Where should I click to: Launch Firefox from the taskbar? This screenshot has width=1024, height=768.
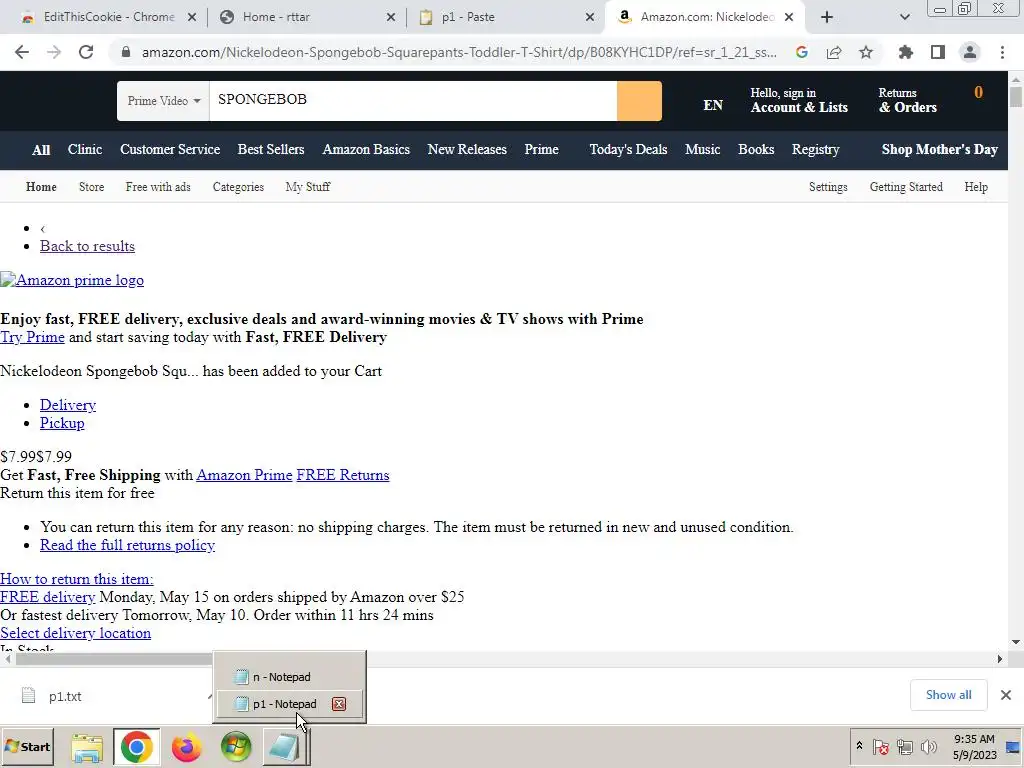(x=186, y=747)
